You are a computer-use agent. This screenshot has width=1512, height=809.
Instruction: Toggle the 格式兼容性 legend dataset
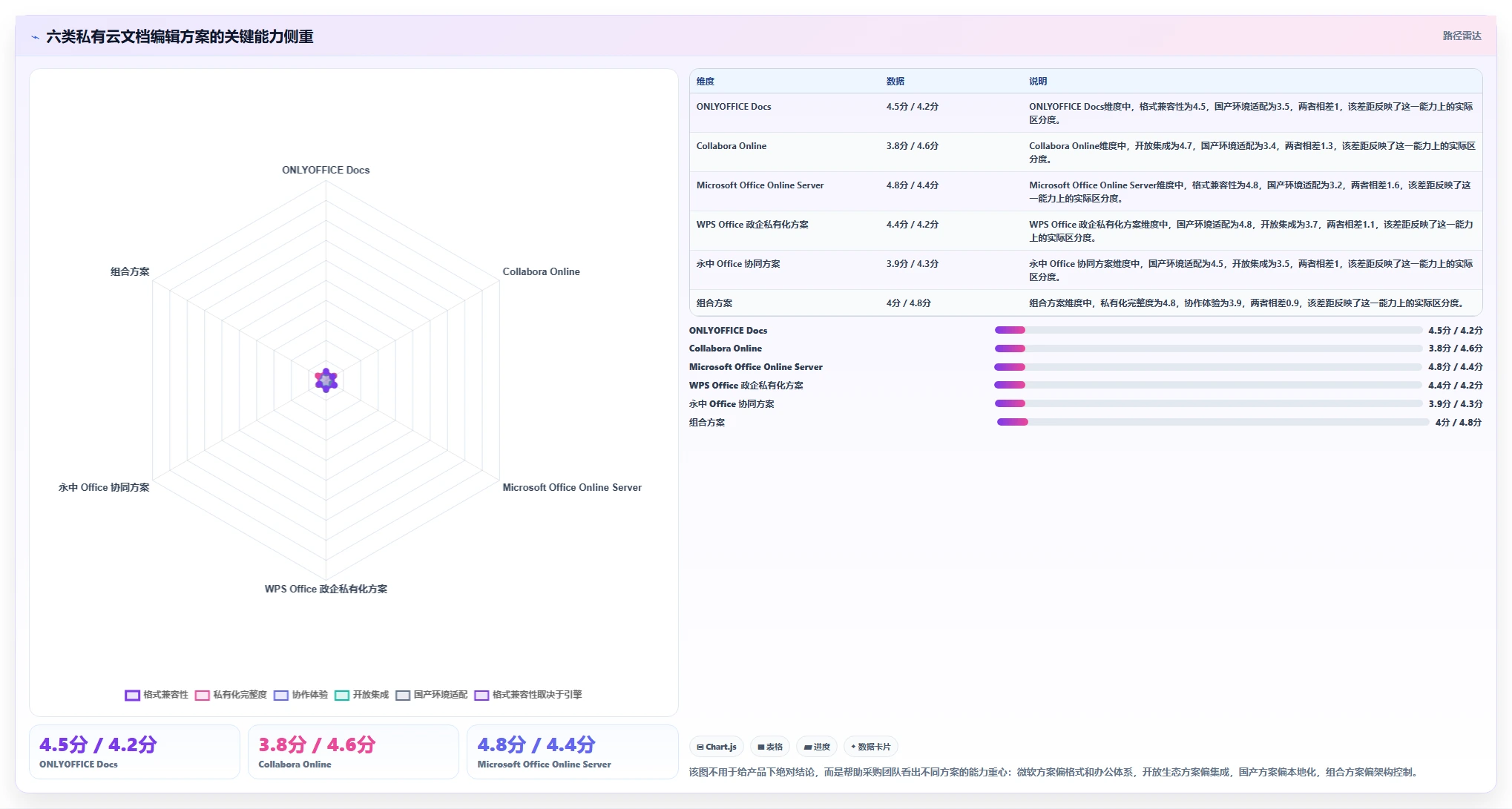pyautogui.click(x=157, y=695)
